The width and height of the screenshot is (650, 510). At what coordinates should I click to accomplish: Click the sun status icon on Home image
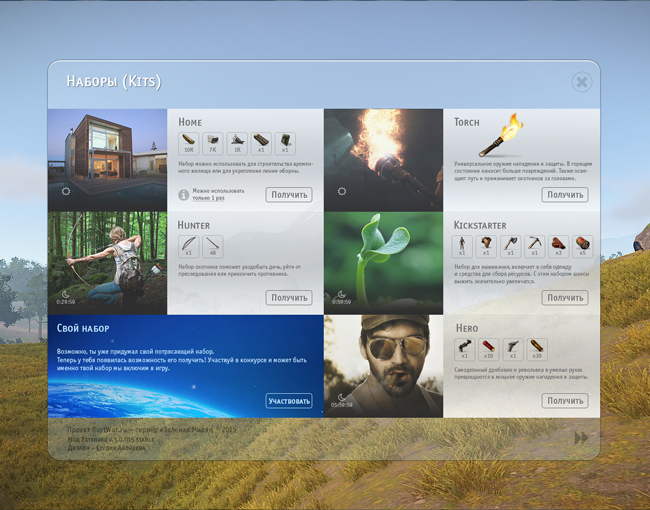pyautogui.click(x=66, y=191)
